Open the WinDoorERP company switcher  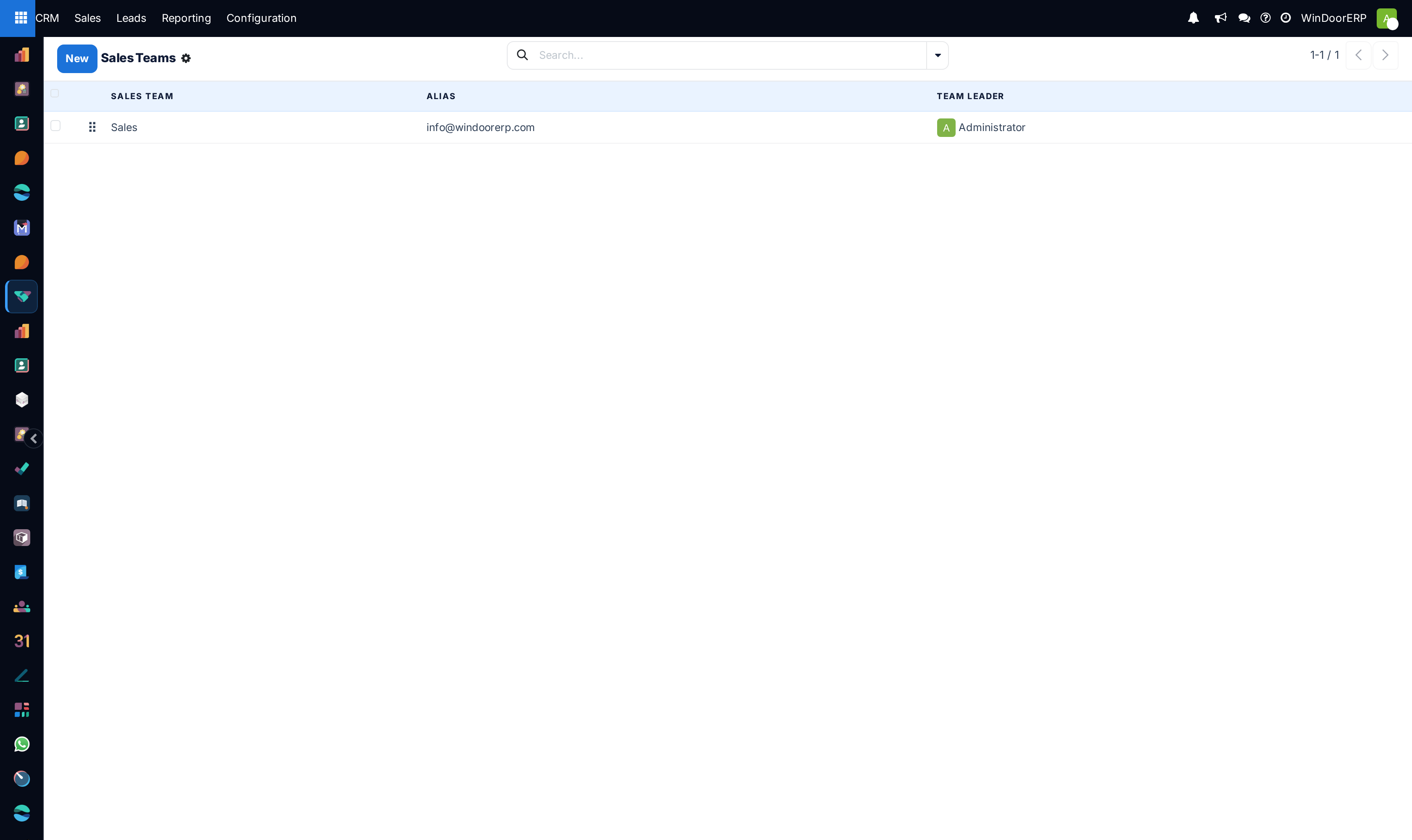[x=1333, y=18]
